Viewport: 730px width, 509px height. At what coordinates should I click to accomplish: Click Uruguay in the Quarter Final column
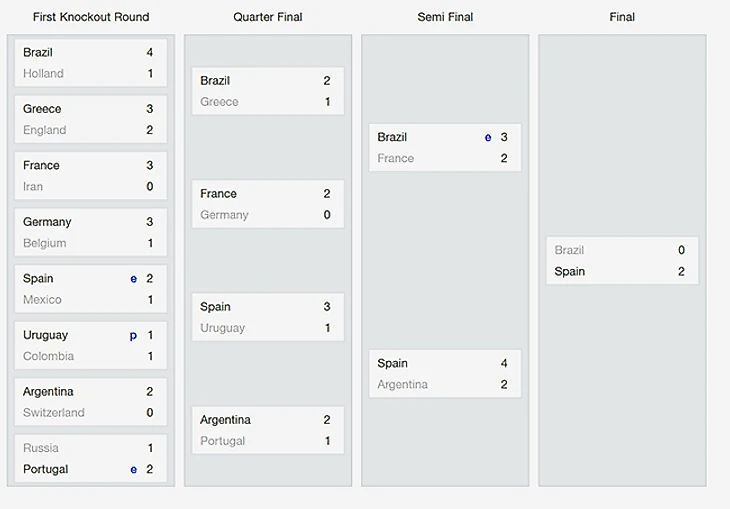point(222,328)
